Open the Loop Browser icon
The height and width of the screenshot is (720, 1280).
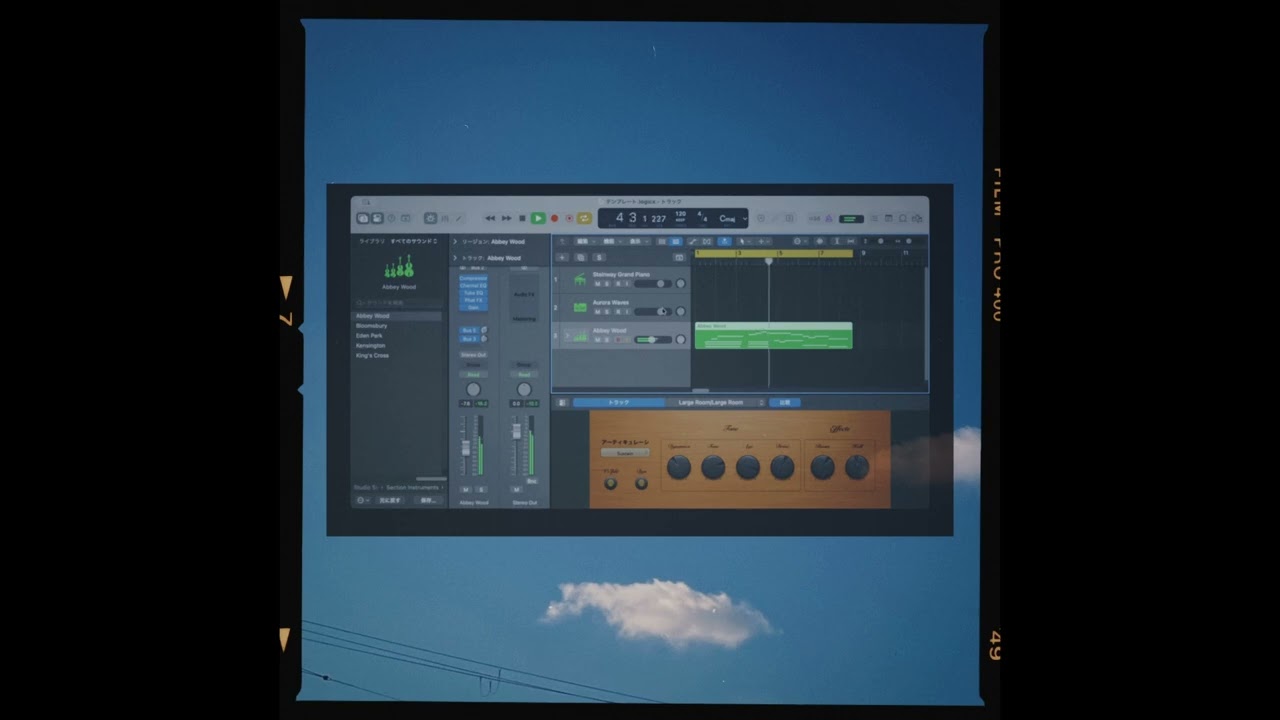(902, 218)
